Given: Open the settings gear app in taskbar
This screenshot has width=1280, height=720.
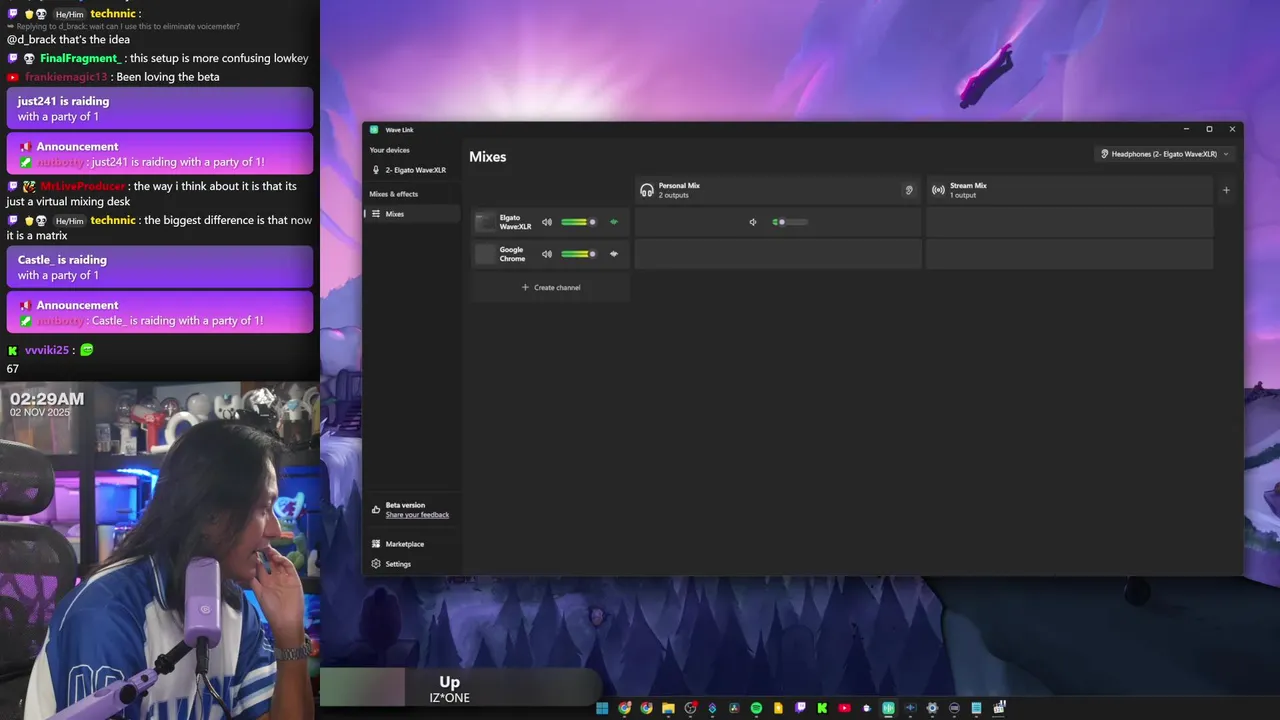Looking at the screenshot, I should point(932,708).
